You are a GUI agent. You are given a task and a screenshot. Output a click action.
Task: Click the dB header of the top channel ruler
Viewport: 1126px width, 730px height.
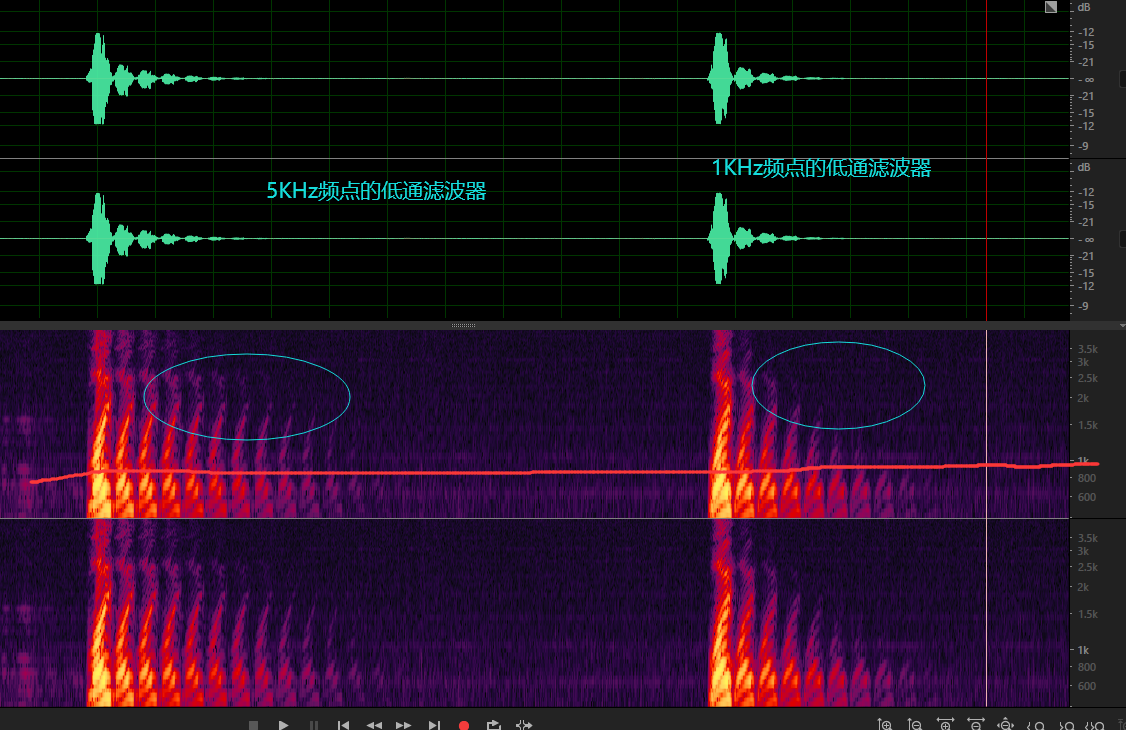[1084, 7]
